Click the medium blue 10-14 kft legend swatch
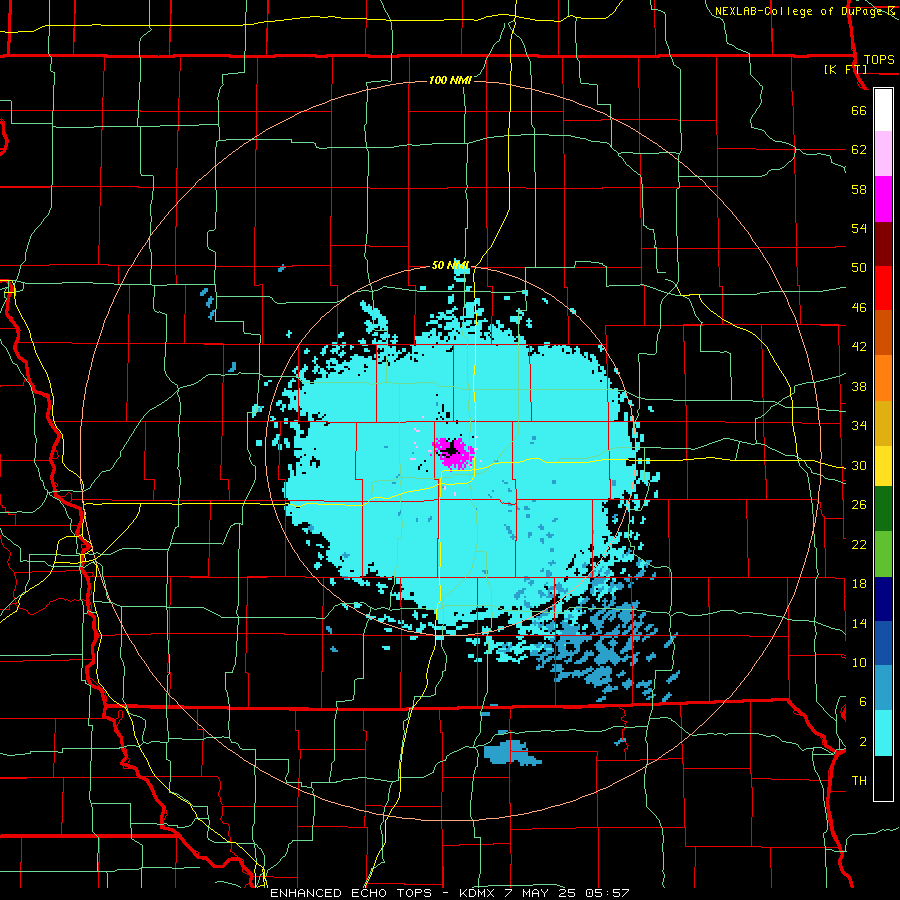Viewport: 900px width, 900px height. pyautogui.click(x=883, y=643)
